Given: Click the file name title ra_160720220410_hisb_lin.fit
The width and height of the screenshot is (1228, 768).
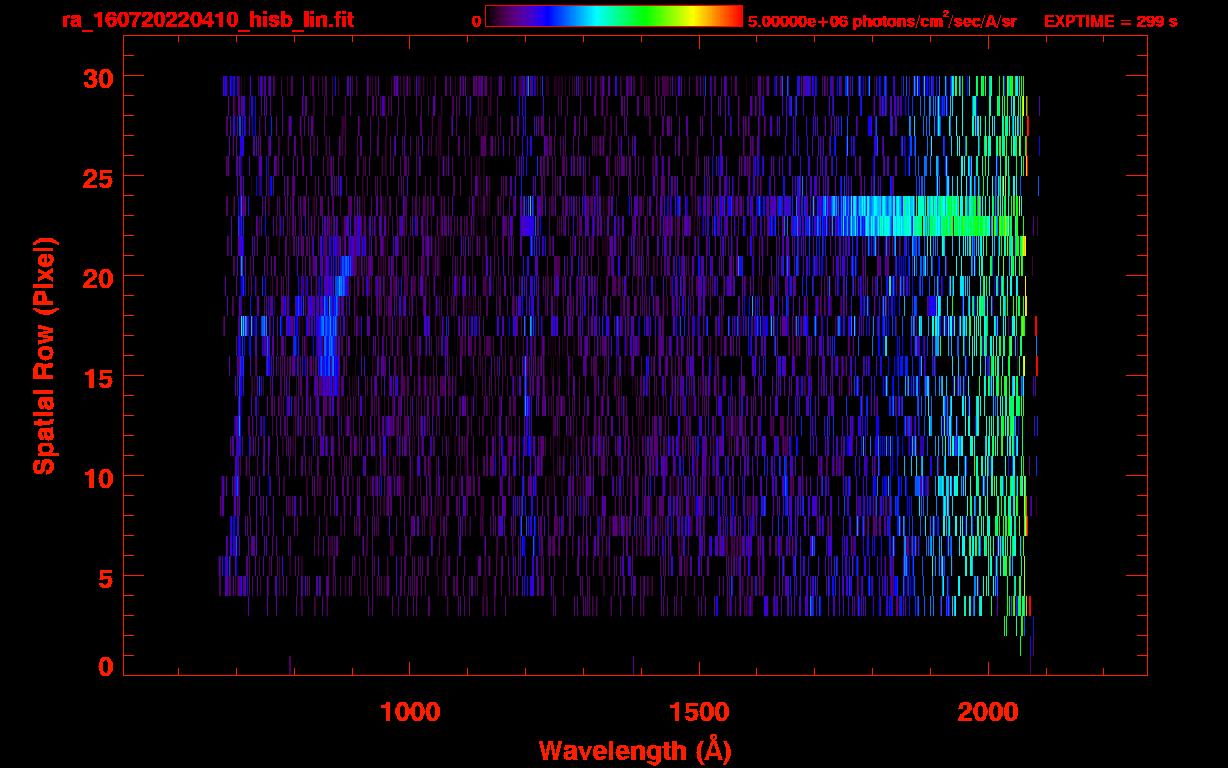Looking at the screenshot, I should pos(207,20).
